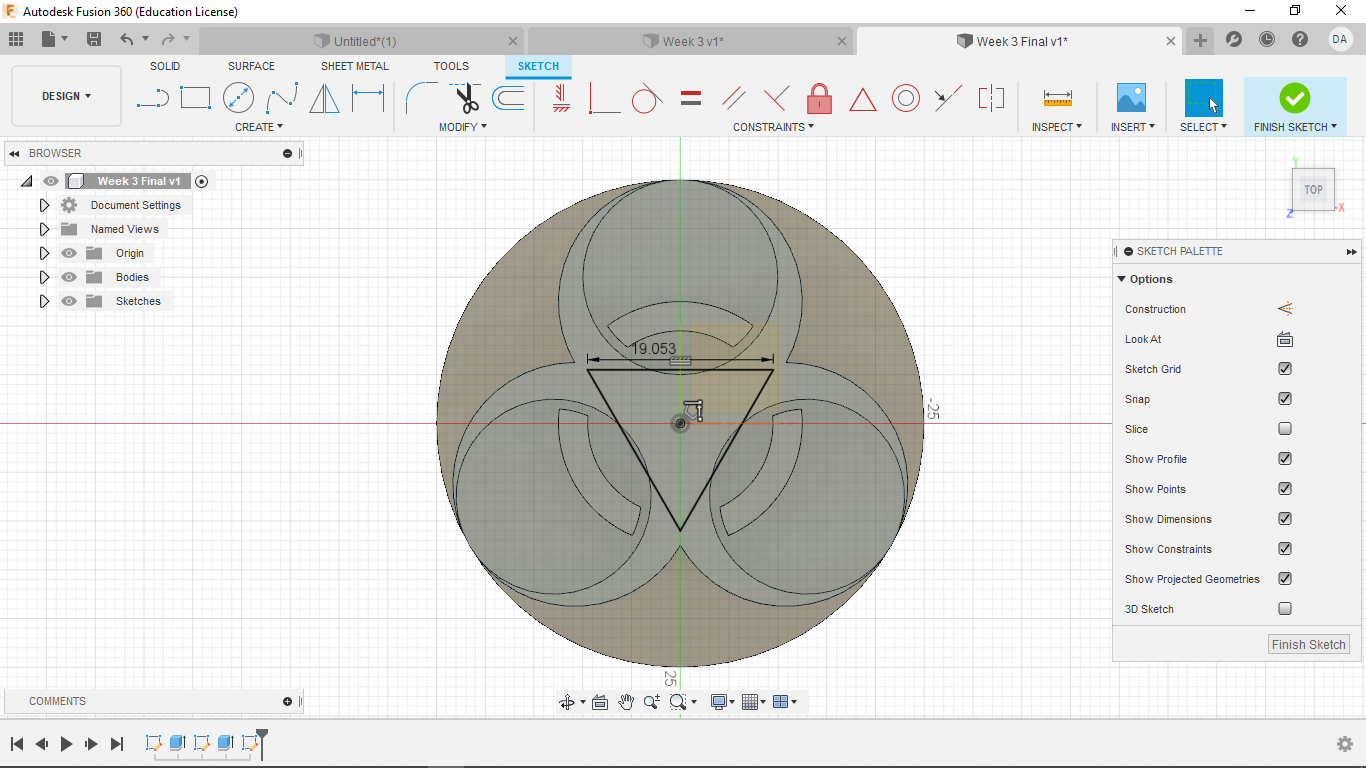Image resolution: width=1366 pixels, height=768 pixels.
Task: Apply the Concentric constraint
Action: [x=905, y=98]
